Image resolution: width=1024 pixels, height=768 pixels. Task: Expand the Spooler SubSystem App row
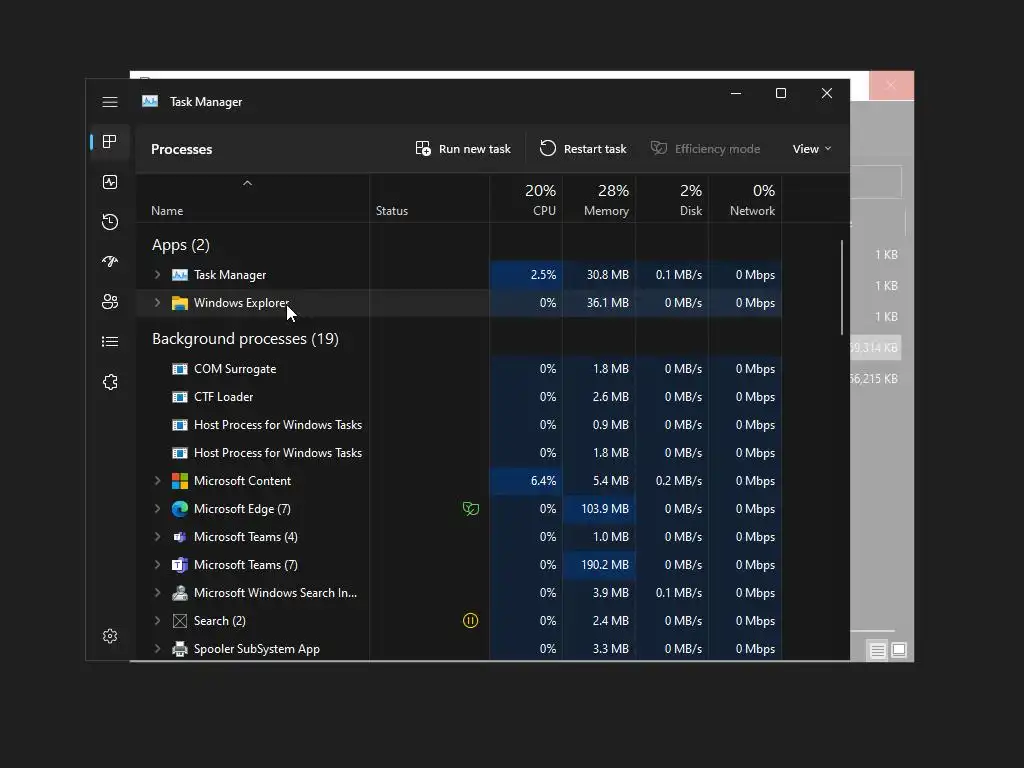157,648
